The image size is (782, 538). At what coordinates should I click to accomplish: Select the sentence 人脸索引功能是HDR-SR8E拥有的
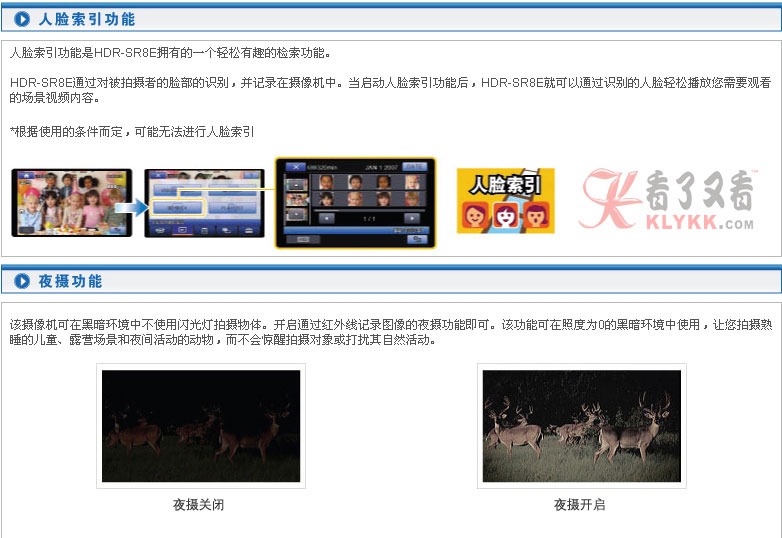(170, 53)
